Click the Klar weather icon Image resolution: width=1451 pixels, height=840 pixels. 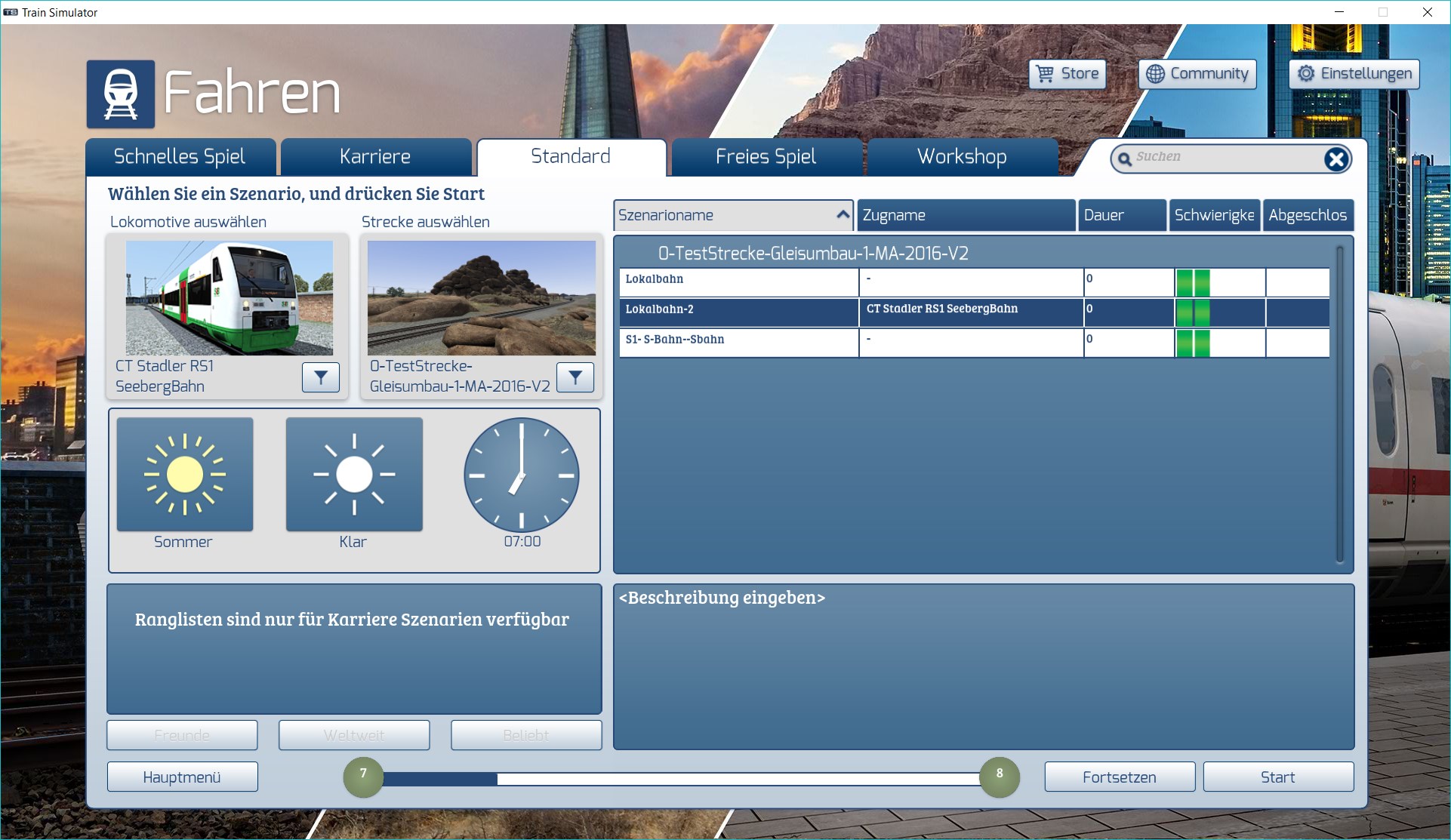coord(354,475)
